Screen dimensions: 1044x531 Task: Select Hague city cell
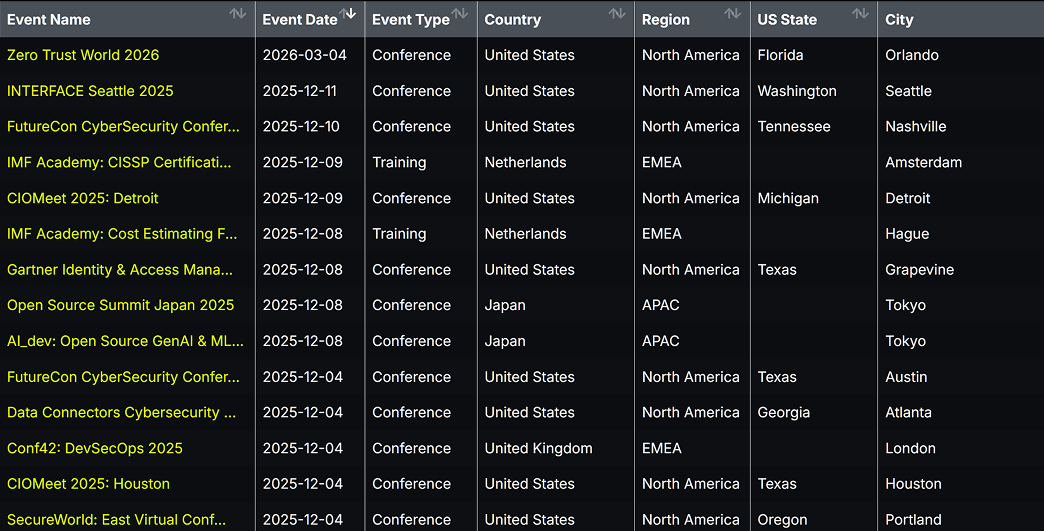[x=907, y=234]
